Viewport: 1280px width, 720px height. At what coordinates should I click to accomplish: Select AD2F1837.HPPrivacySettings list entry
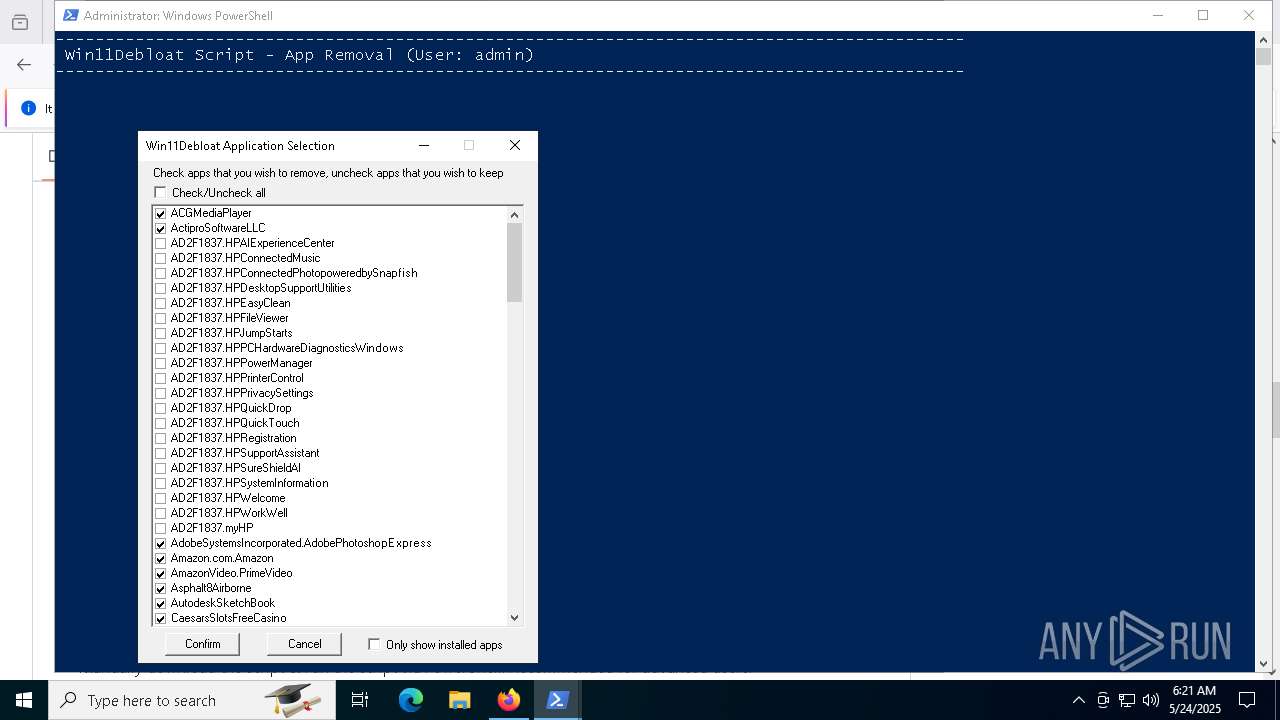242,393
